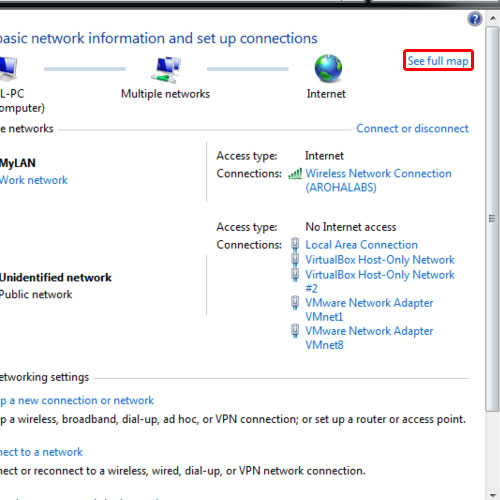
Task: Open VirtualBox Host-Only Network #2 link
Action: [380, 281]
